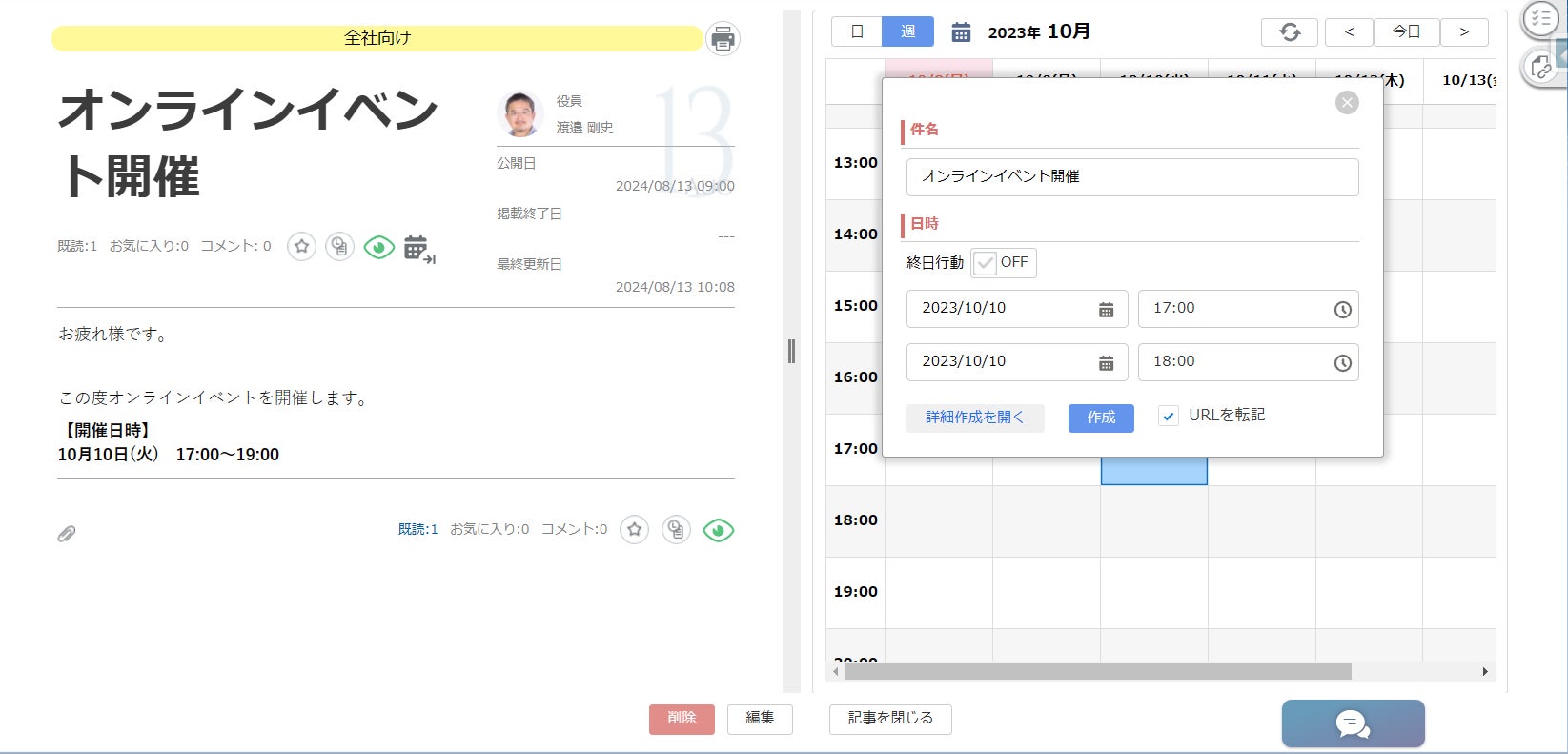Click the copy icon in the article footer
This screenshot has height=754, width=1568.
point(676,530)
